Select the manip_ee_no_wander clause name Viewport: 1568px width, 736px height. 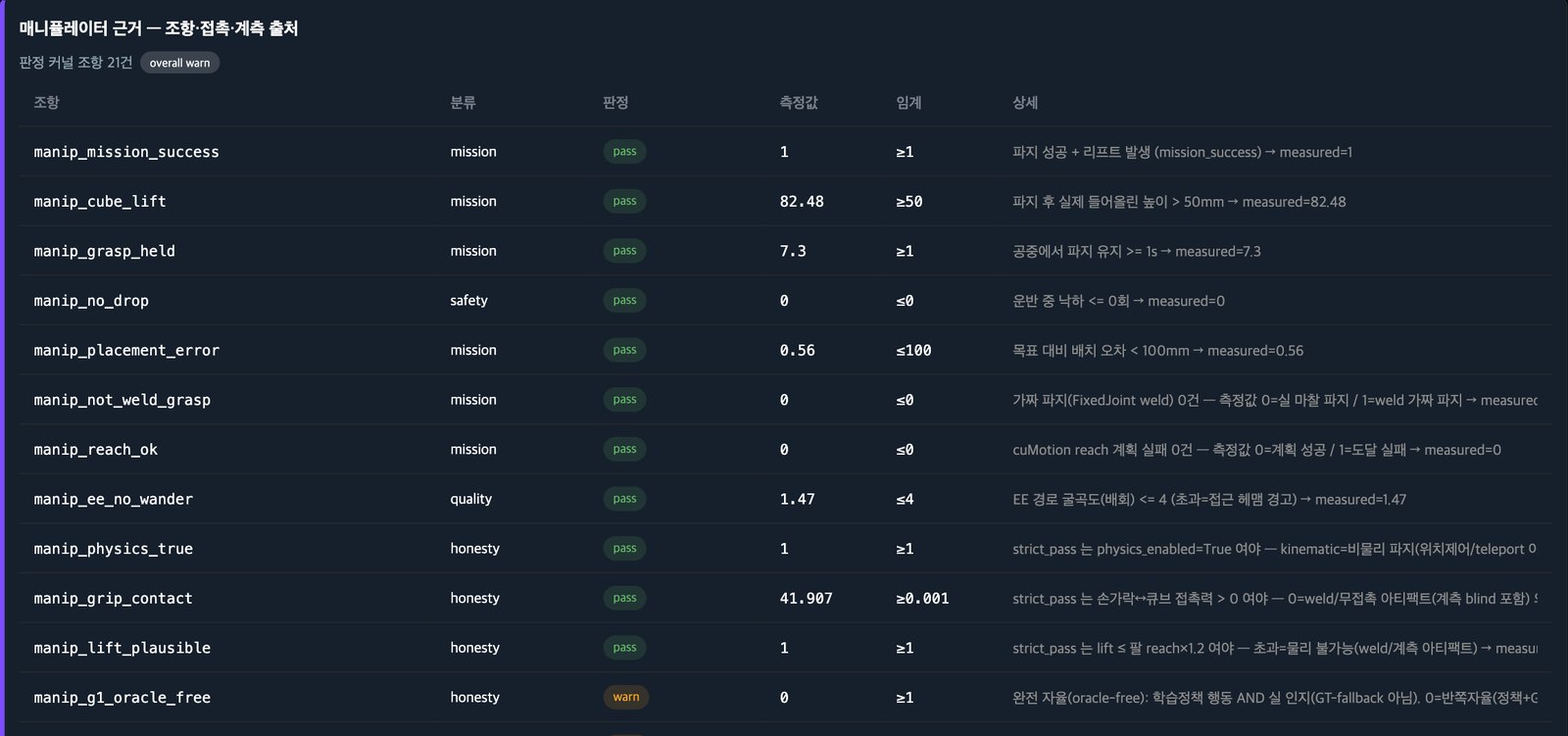point(114,499)
